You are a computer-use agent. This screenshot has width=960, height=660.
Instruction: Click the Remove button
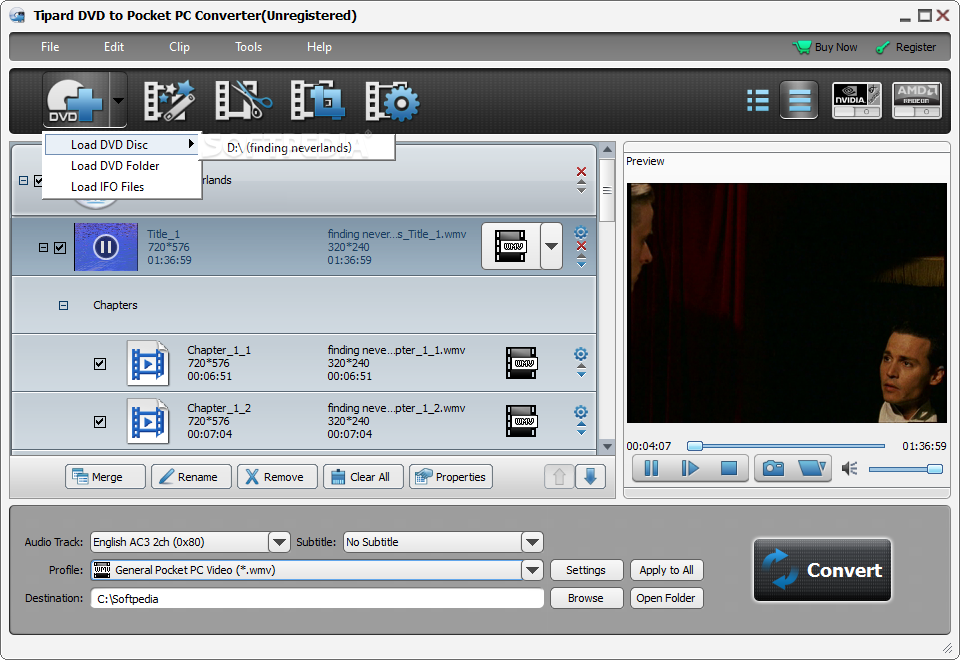[277, 477]
